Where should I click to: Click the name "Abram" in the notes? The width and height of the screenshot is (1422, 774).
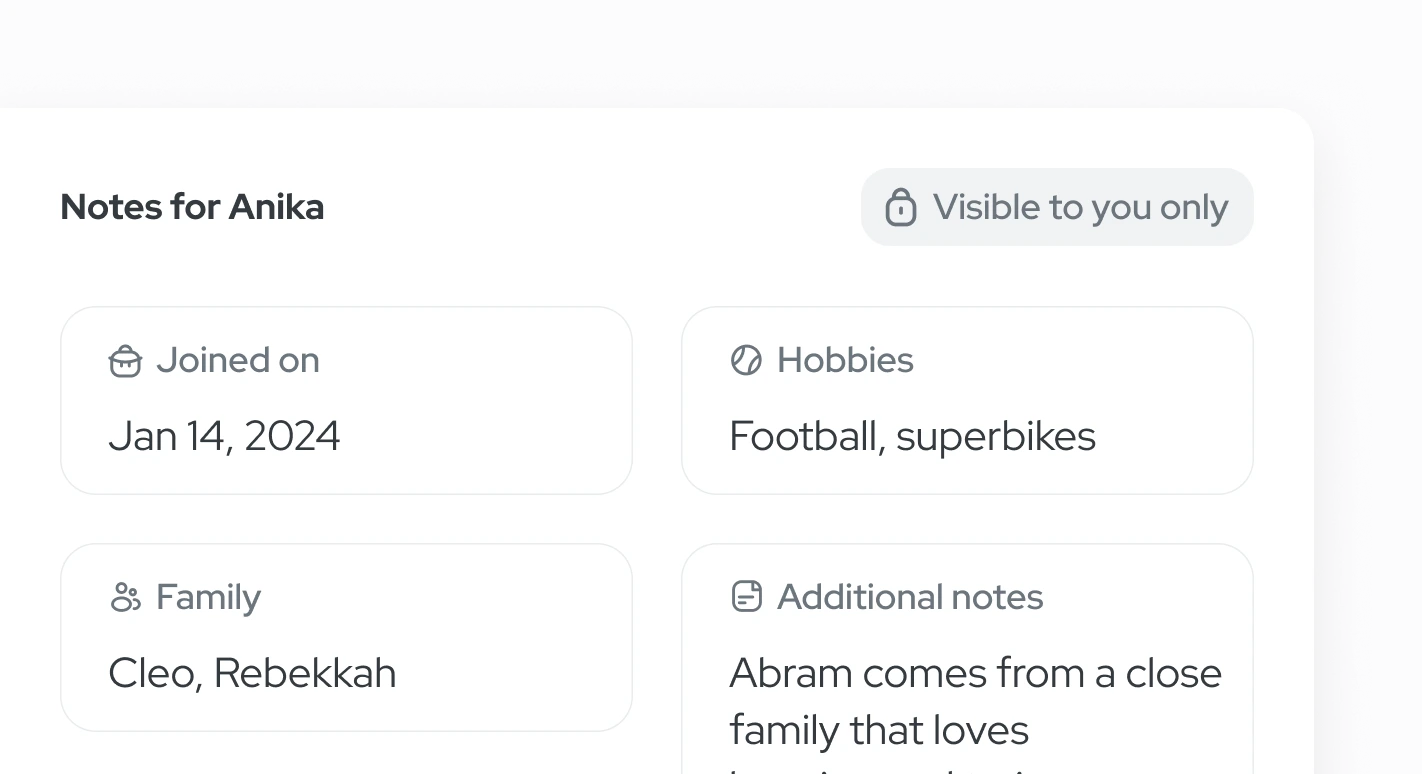coord(791,673)
